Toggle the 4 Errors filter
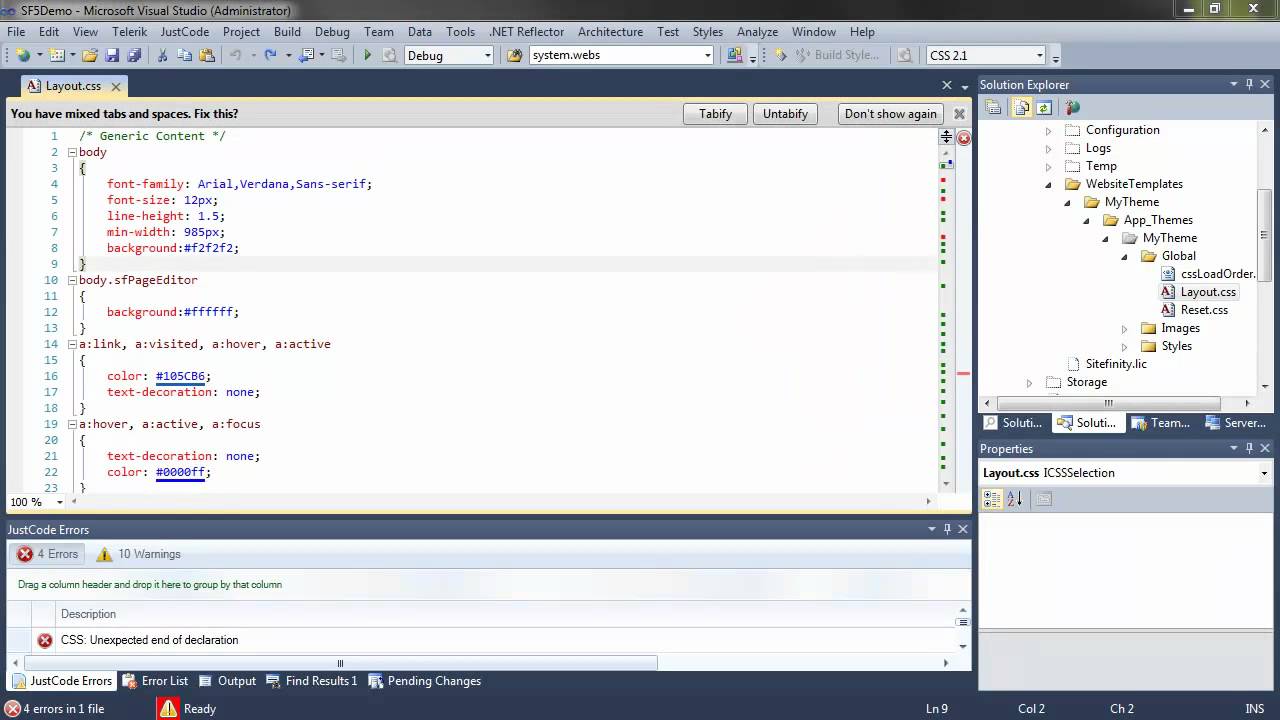This screenshot has height=720, width=1280. point(47,554)
